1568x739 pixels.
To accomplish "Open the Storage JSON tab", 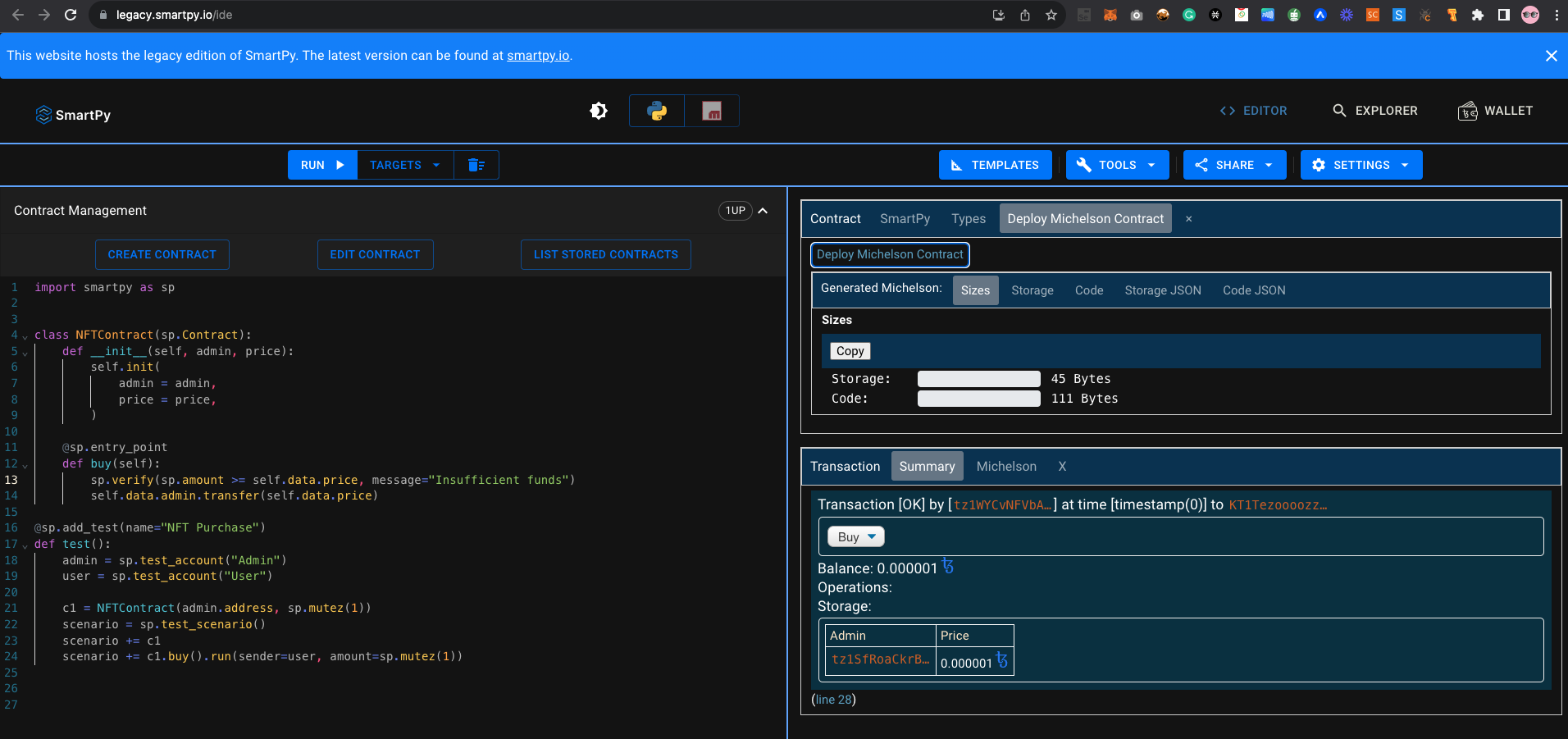I will [1163, 290].
